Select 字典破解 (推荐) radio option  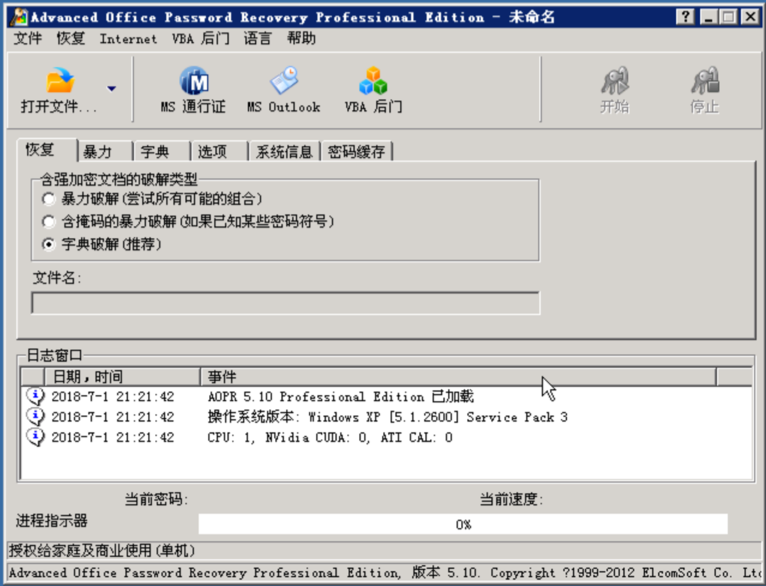pos(48,244)
